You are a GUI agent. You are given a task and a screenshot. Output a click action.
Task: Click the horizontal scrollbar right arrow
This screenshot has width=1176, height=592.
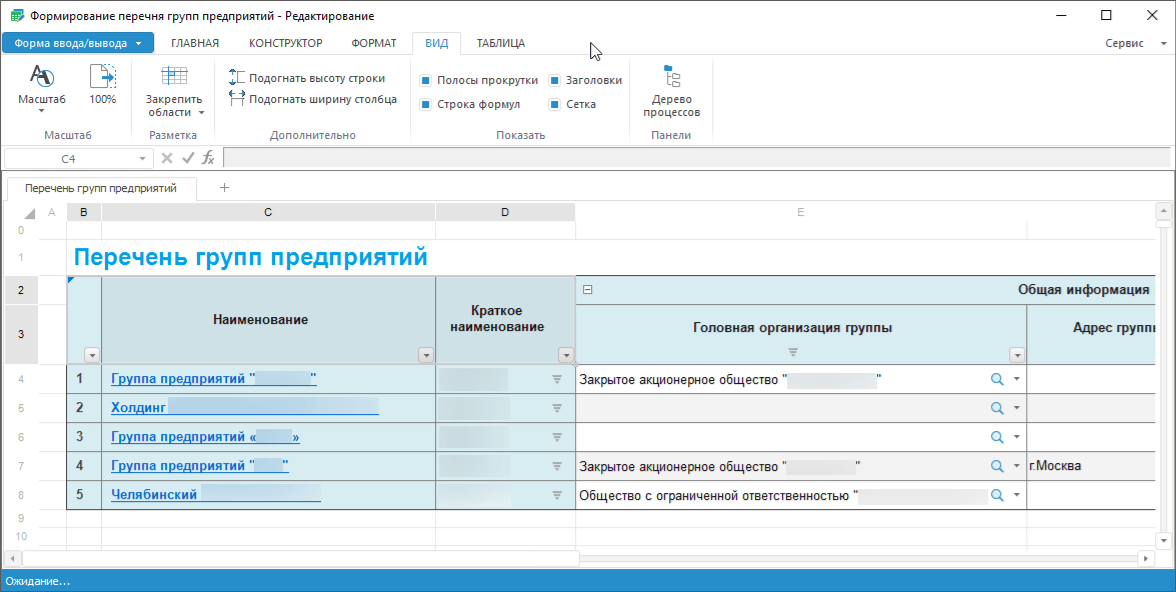tap(1145, 559)
